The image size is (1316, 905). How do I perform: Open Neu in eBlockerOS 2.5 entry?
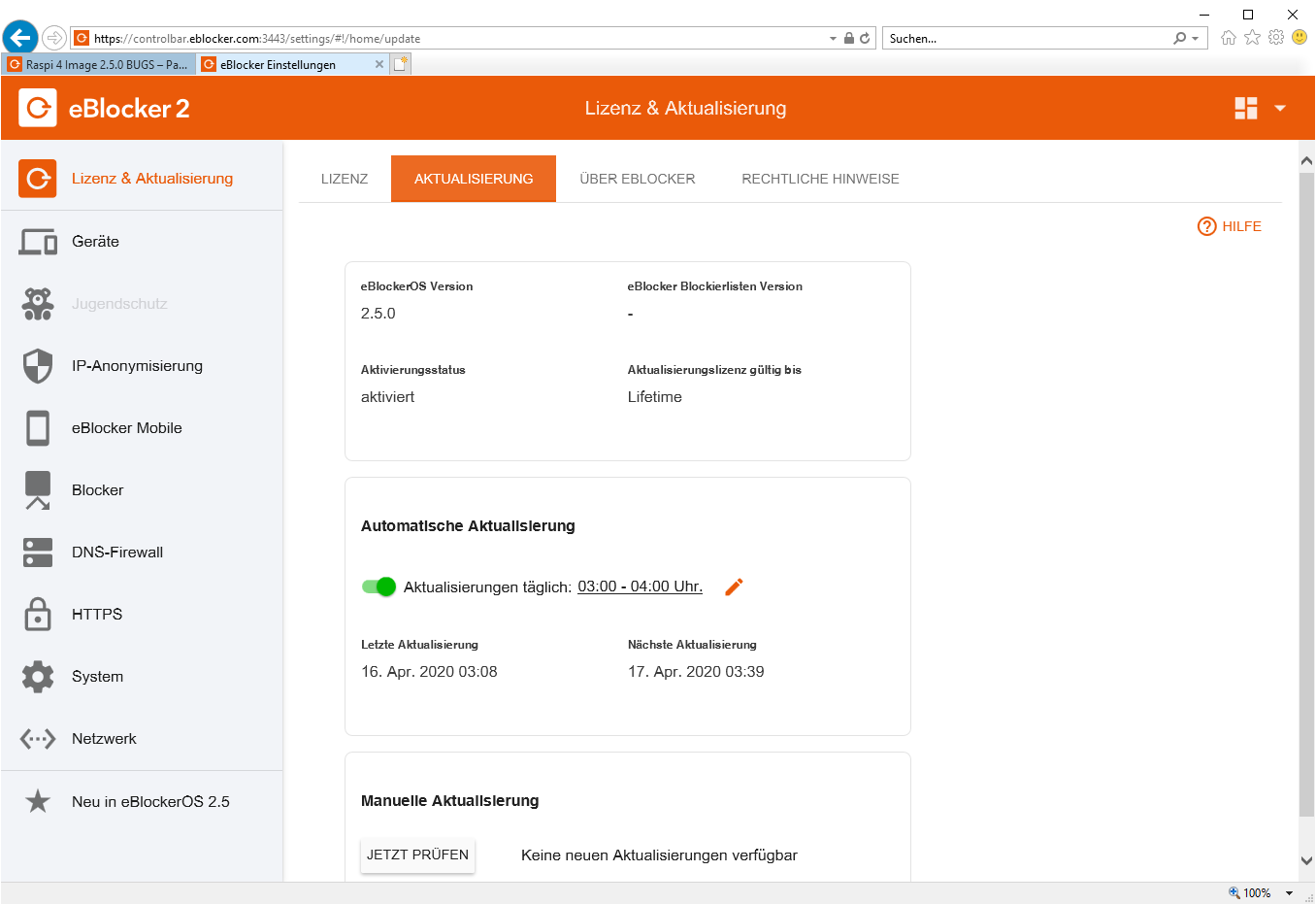(x=142, y=802)
